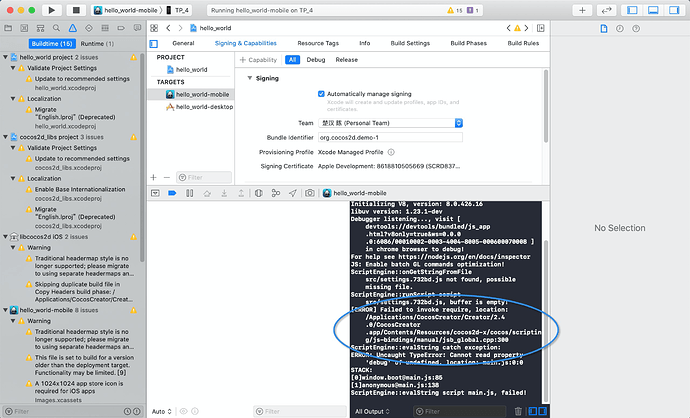Click the code review arrows button

coord(606,10)
